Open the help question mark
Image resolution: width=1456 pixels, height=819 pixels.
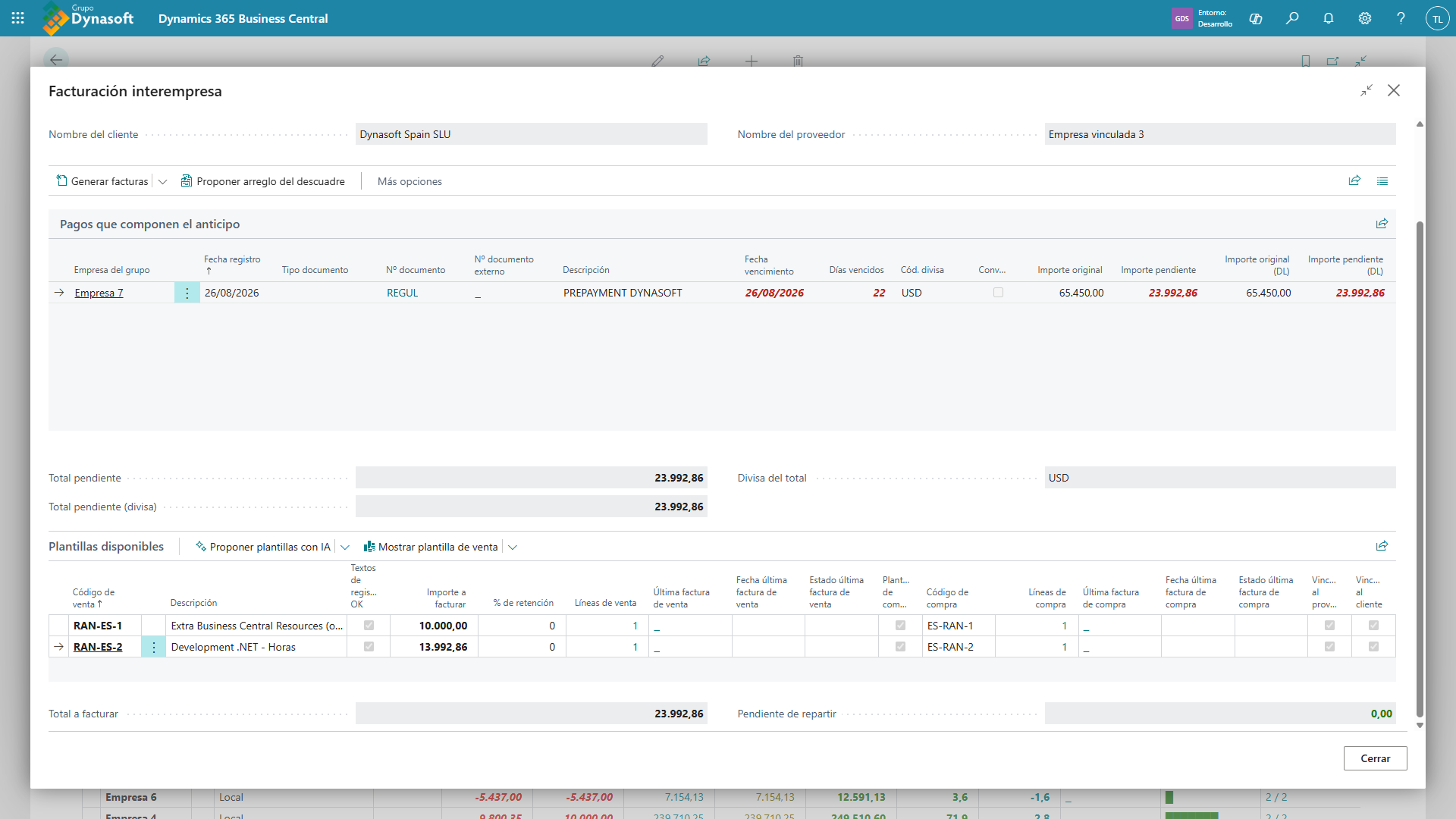tap(1401, 18)
